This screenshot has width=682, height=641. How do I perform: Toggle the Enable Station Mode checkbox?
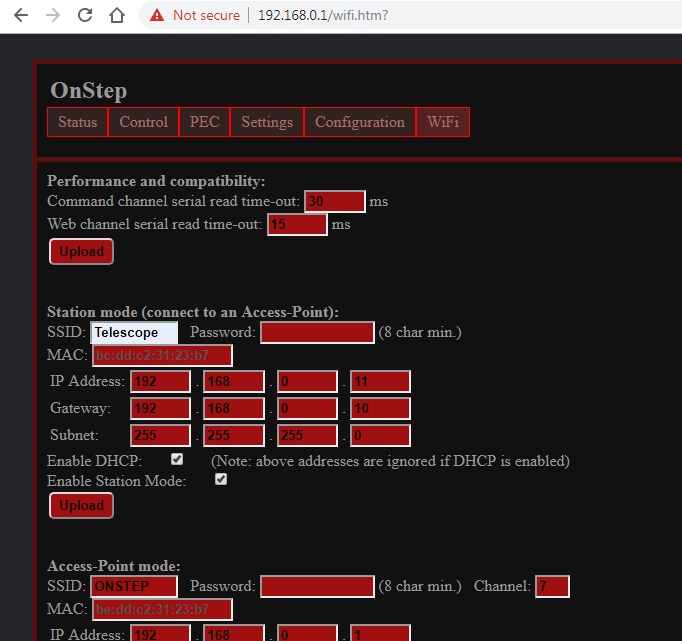[221, 479]
